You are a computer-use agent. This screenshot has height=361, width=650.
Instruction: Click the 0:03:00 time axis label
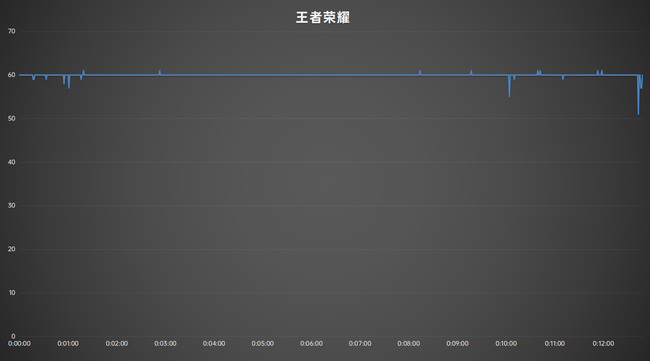point(165,344)
